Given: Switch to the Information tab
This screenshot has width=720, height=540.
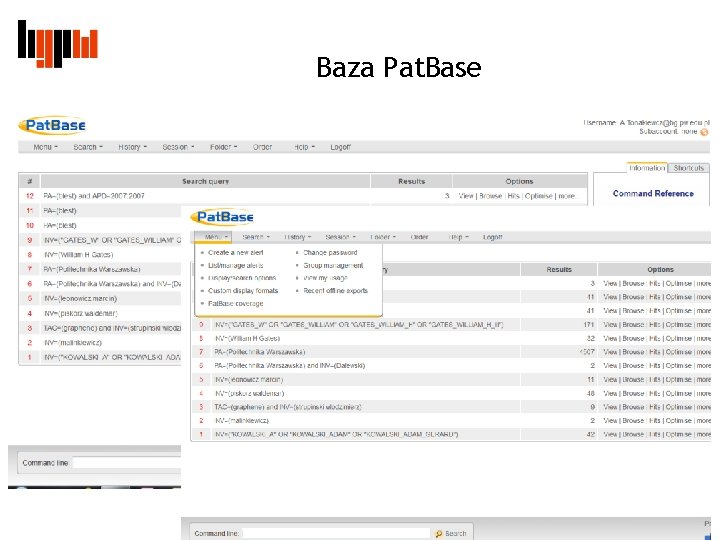Looking at the screenshot, I should tap(647, 168).
